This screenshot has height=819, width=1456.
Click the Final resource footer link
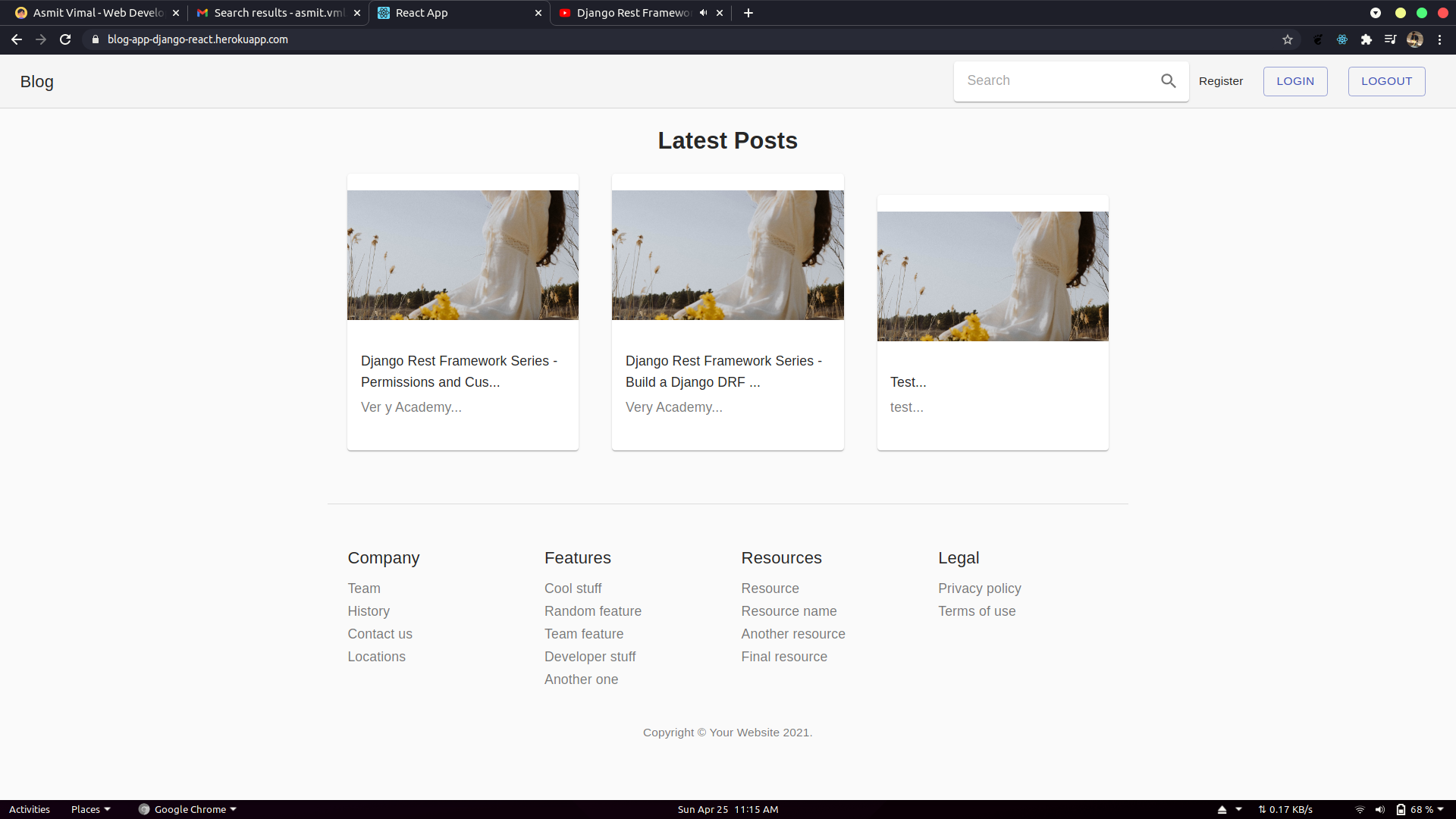[784, 657]
